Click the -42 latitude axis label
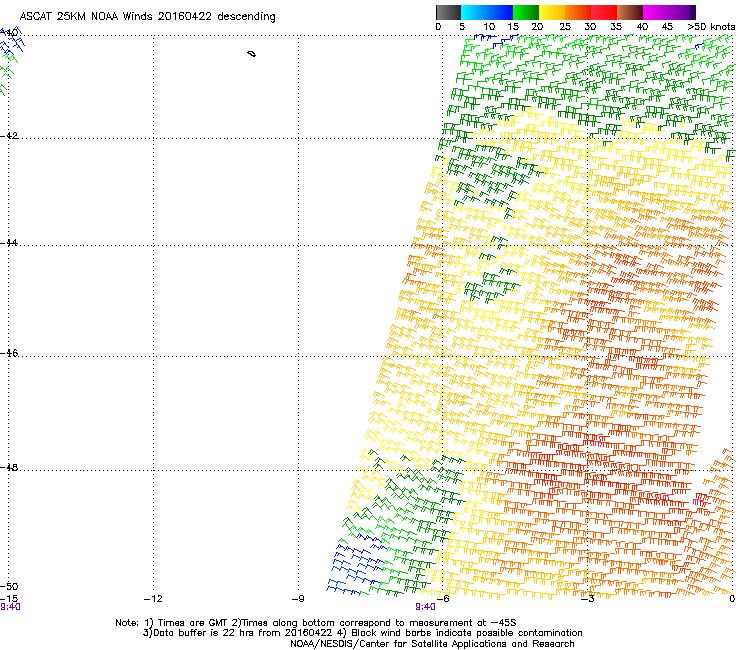 [x=9, y=135]
